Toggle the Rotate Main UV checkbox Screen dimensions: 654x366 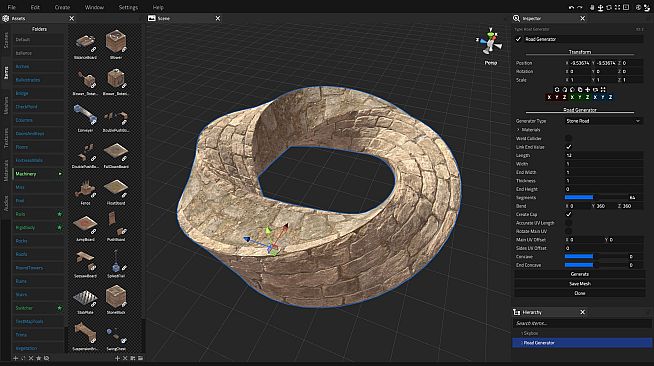tap(568, 231)
